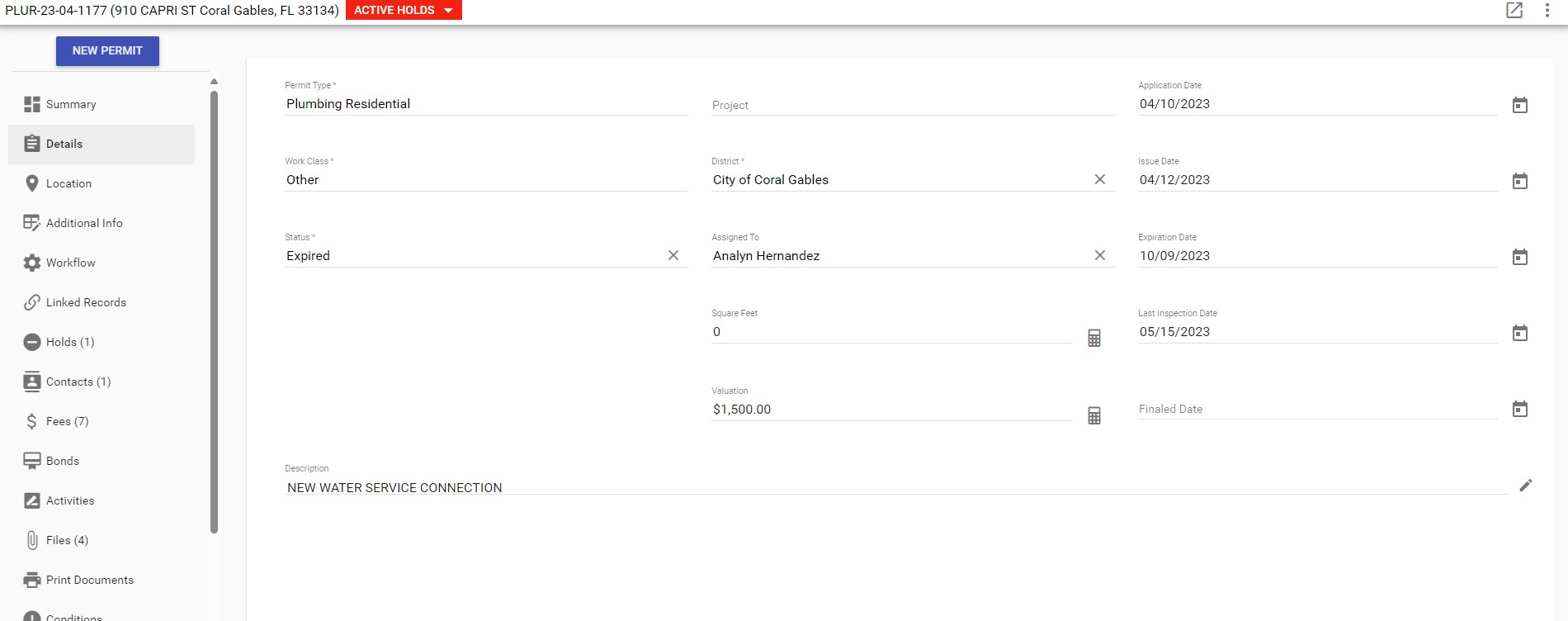Open the Work Class selection field
The height and width of the screenshot is (621, 1568).
point(485,180)
